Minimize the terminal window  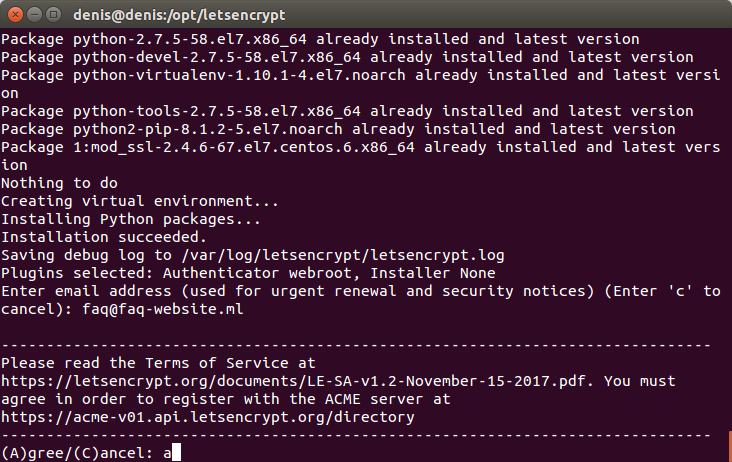coord(35,15)
